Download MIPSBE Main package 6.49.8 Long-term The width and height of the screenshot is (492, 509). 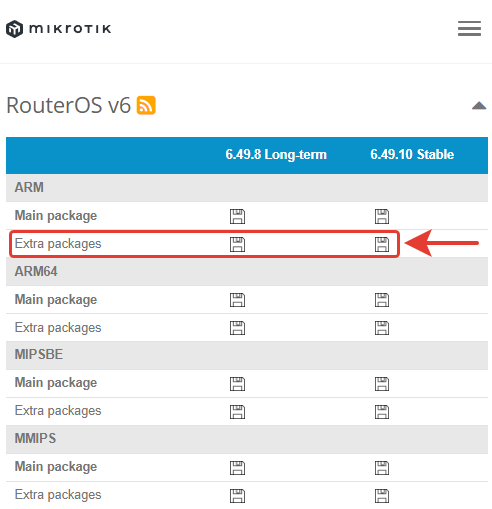click(237, 384)
